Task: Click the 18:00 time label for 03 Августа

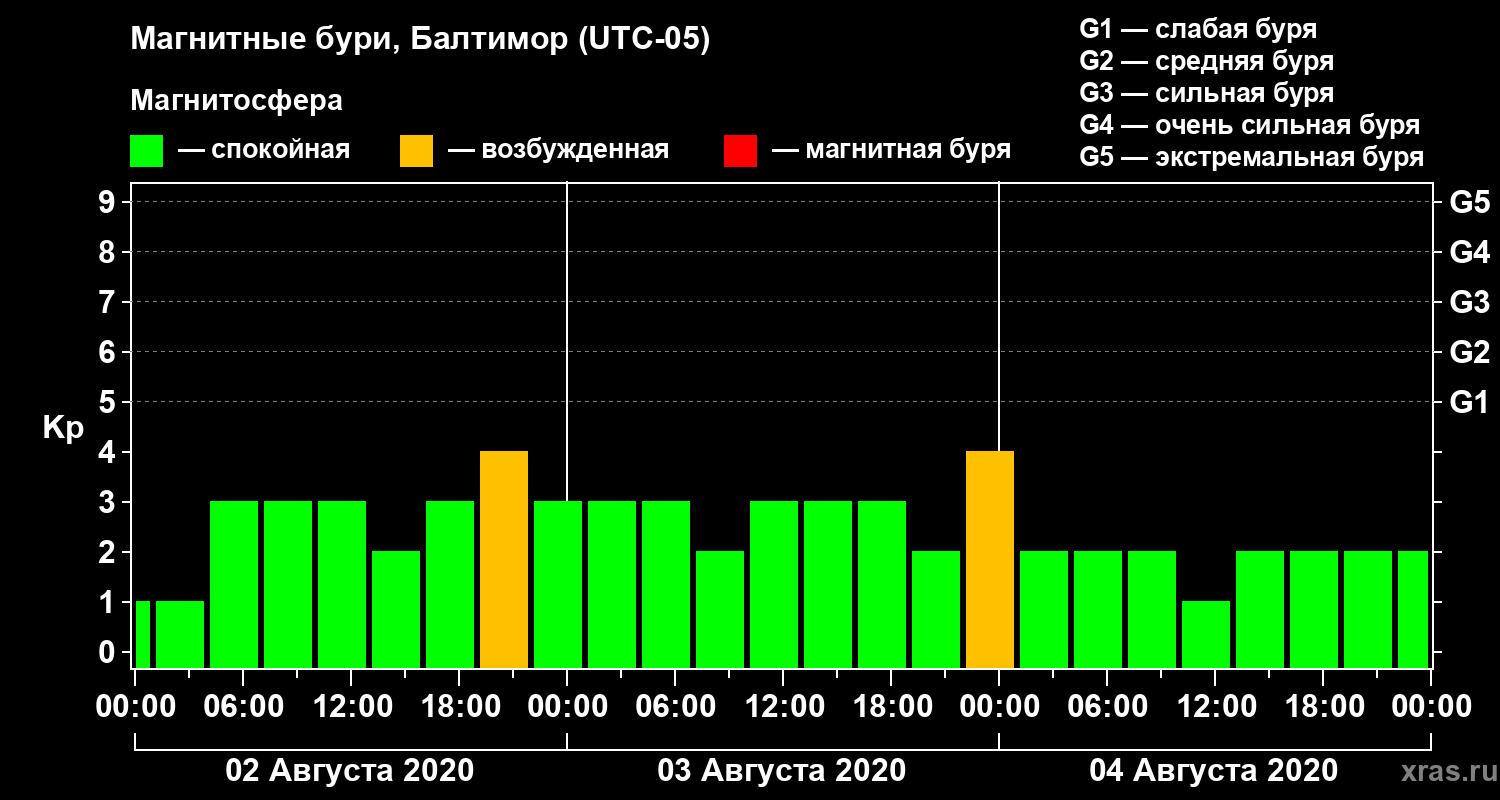Action: coord(891,707)
